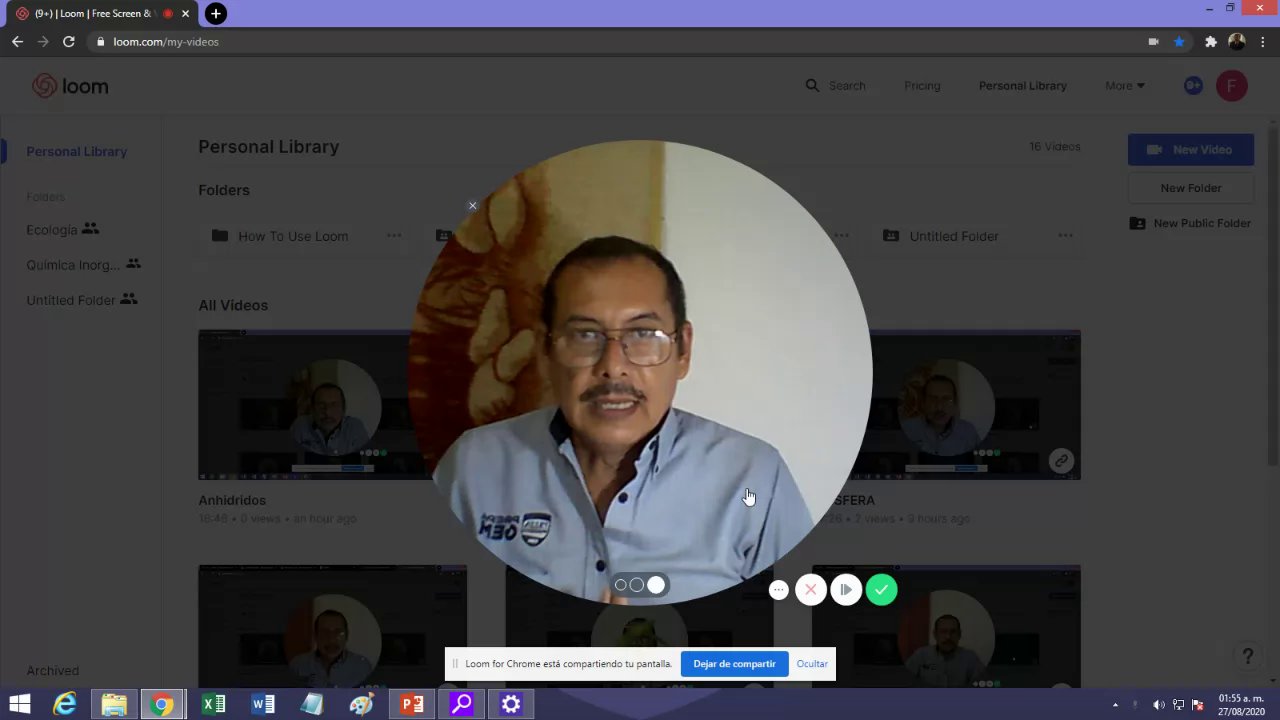Close the camera bubble with its X
Viewport: 1280px width, 720px height.
[473, 206]
